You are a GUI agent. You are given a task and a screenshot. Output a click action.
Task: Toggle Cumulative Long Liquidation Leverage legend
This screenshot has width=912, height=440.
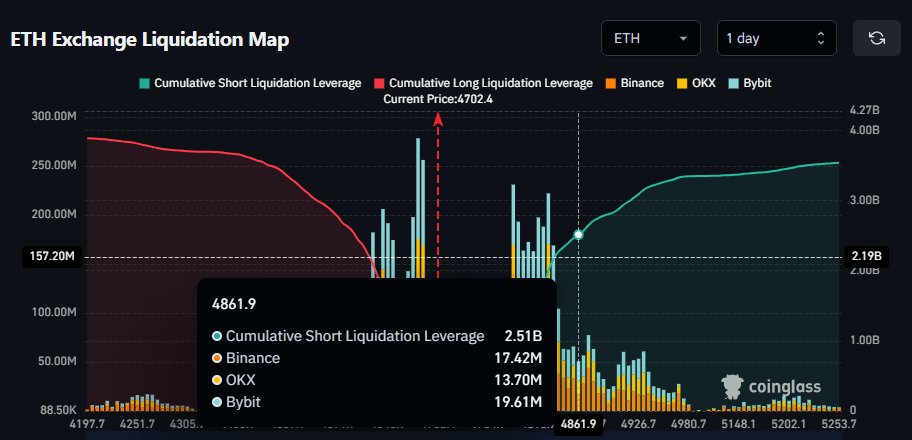click(484, 83)
